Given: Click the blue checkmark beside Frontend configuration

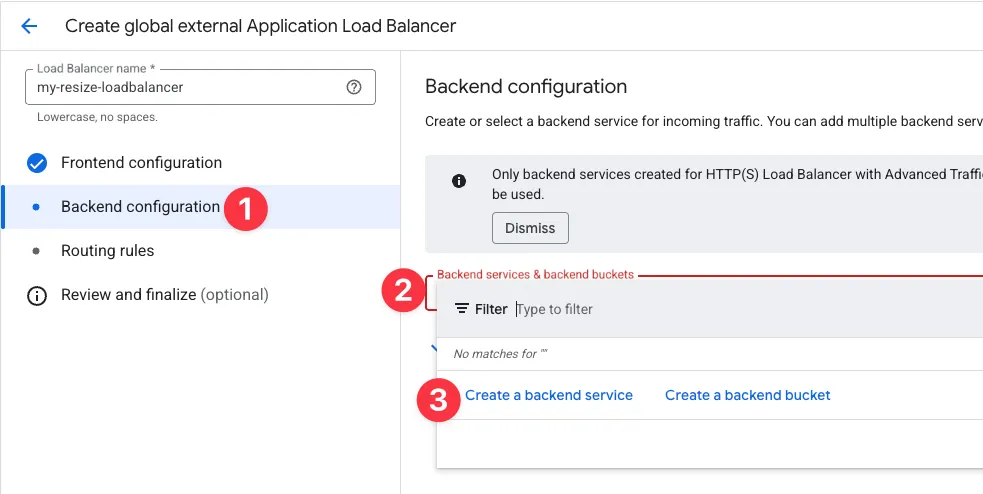Looking at the screenshot, I should (37, 163).
